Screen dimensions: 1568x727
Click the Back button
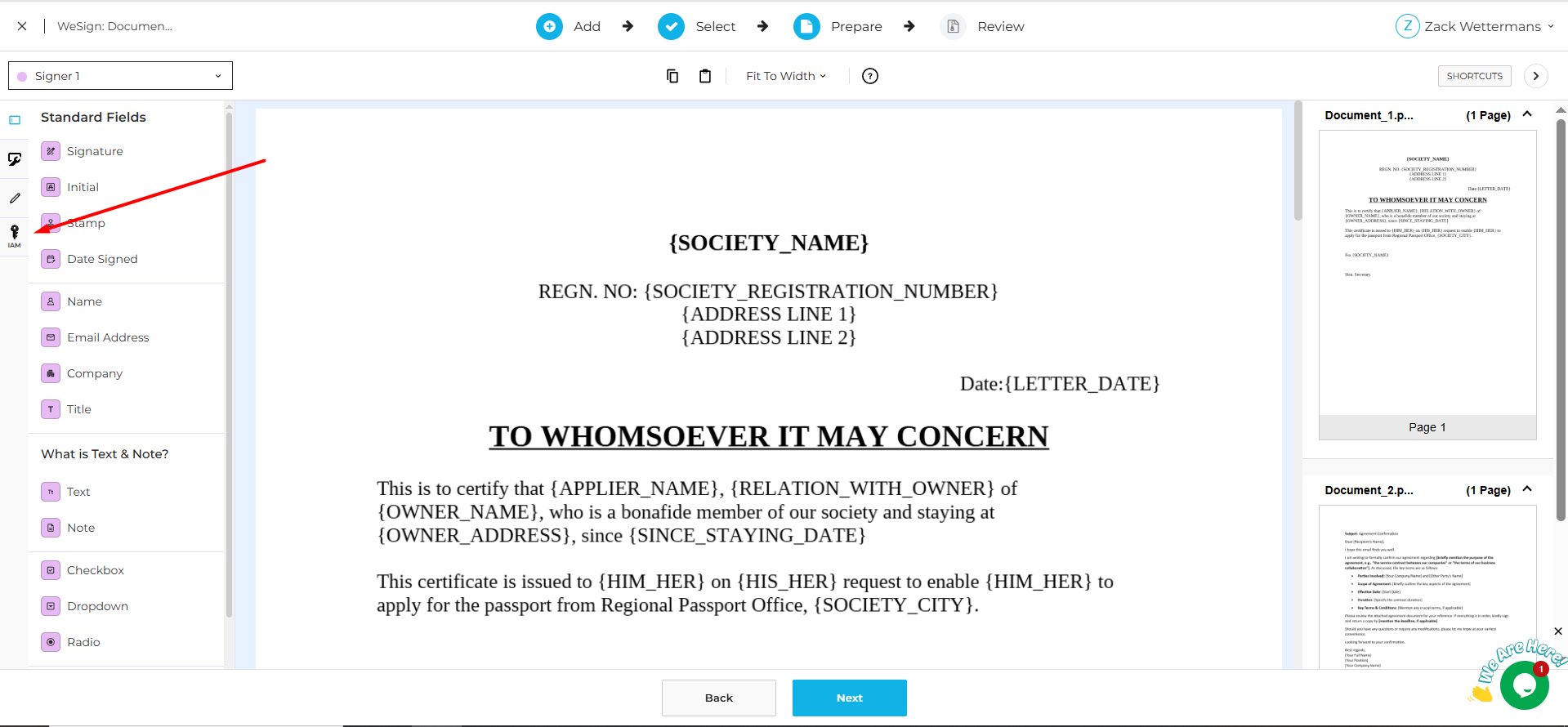click(718, 698)
